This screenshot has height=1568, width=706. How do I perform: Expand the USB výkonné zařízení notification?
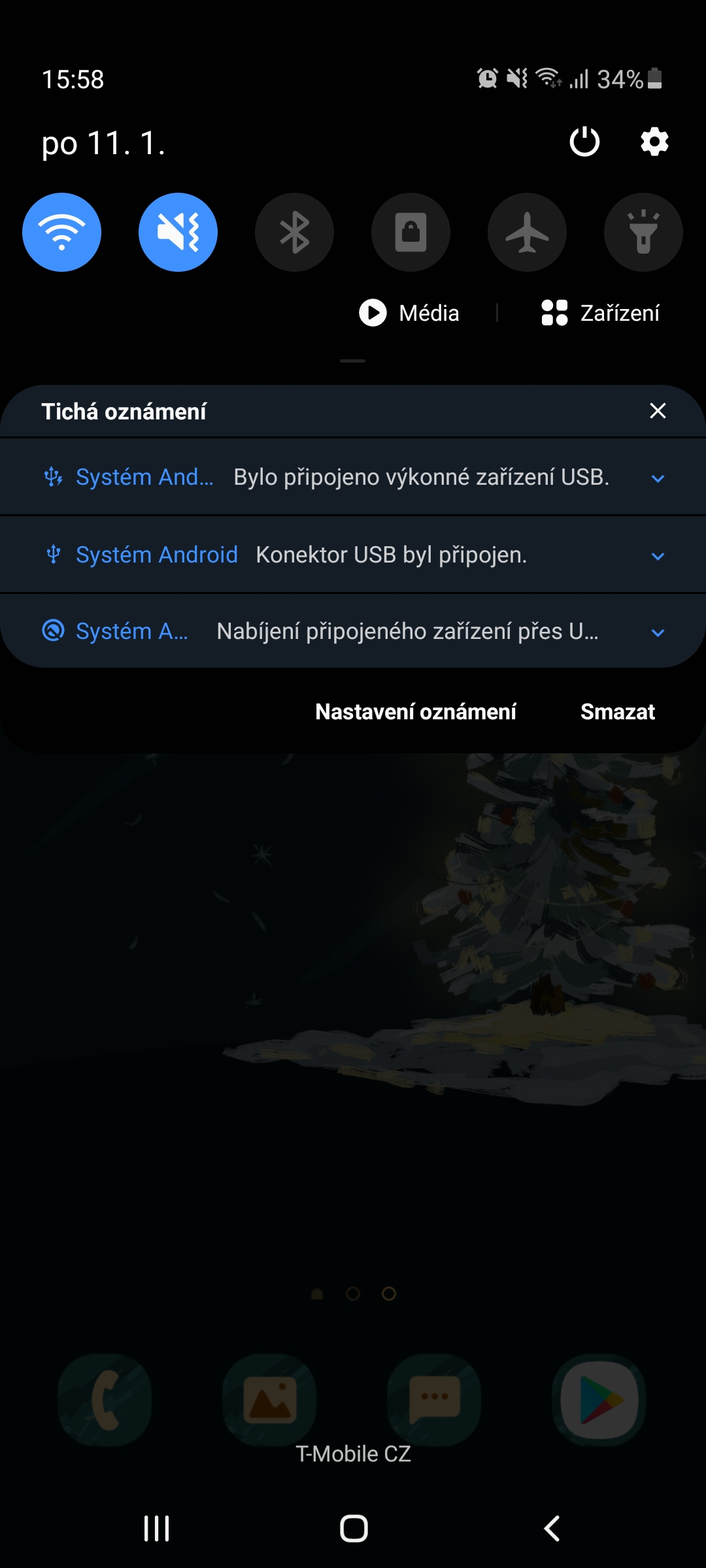pos(353,478)
